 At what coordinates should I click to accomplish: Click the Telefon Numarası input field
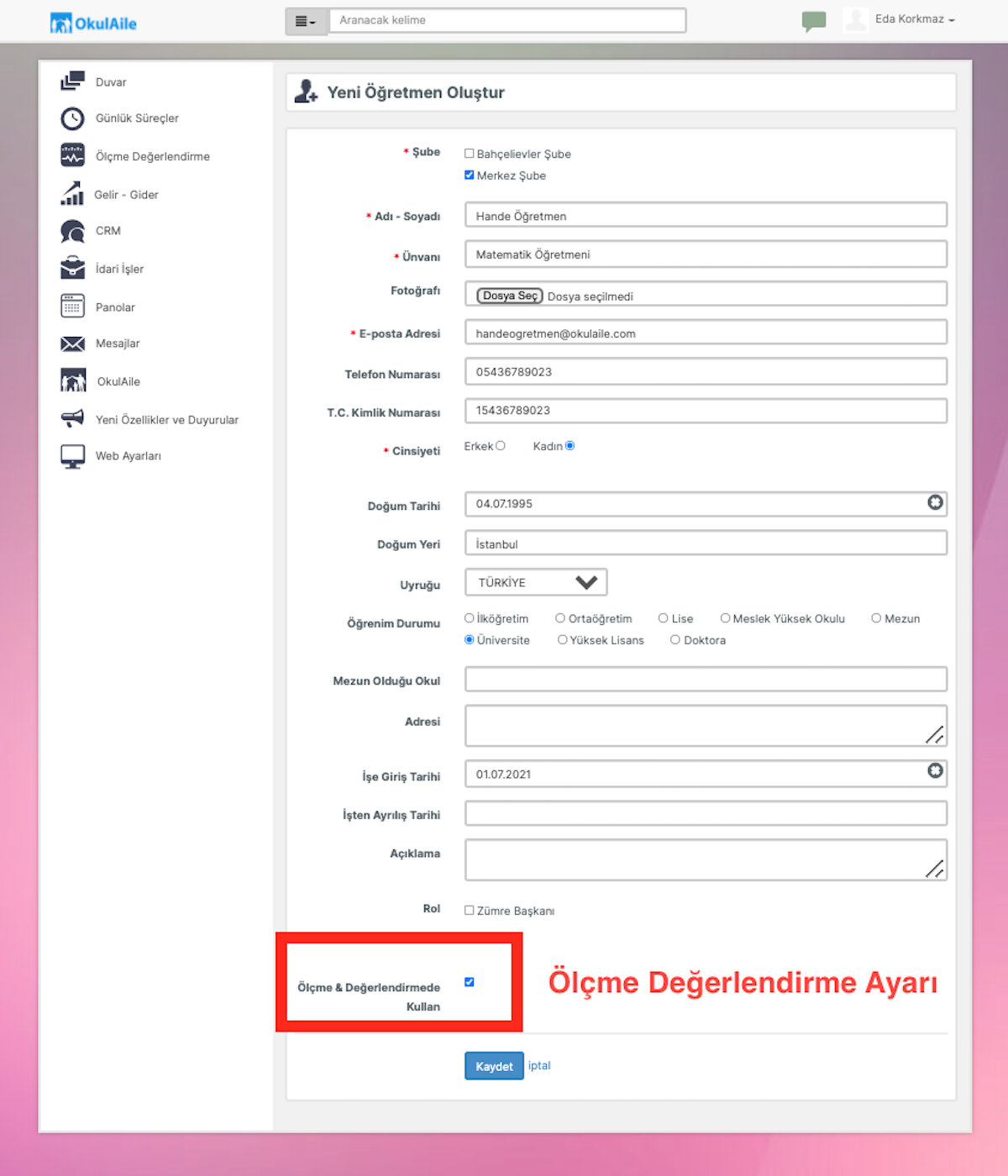[x=706, y=371]
